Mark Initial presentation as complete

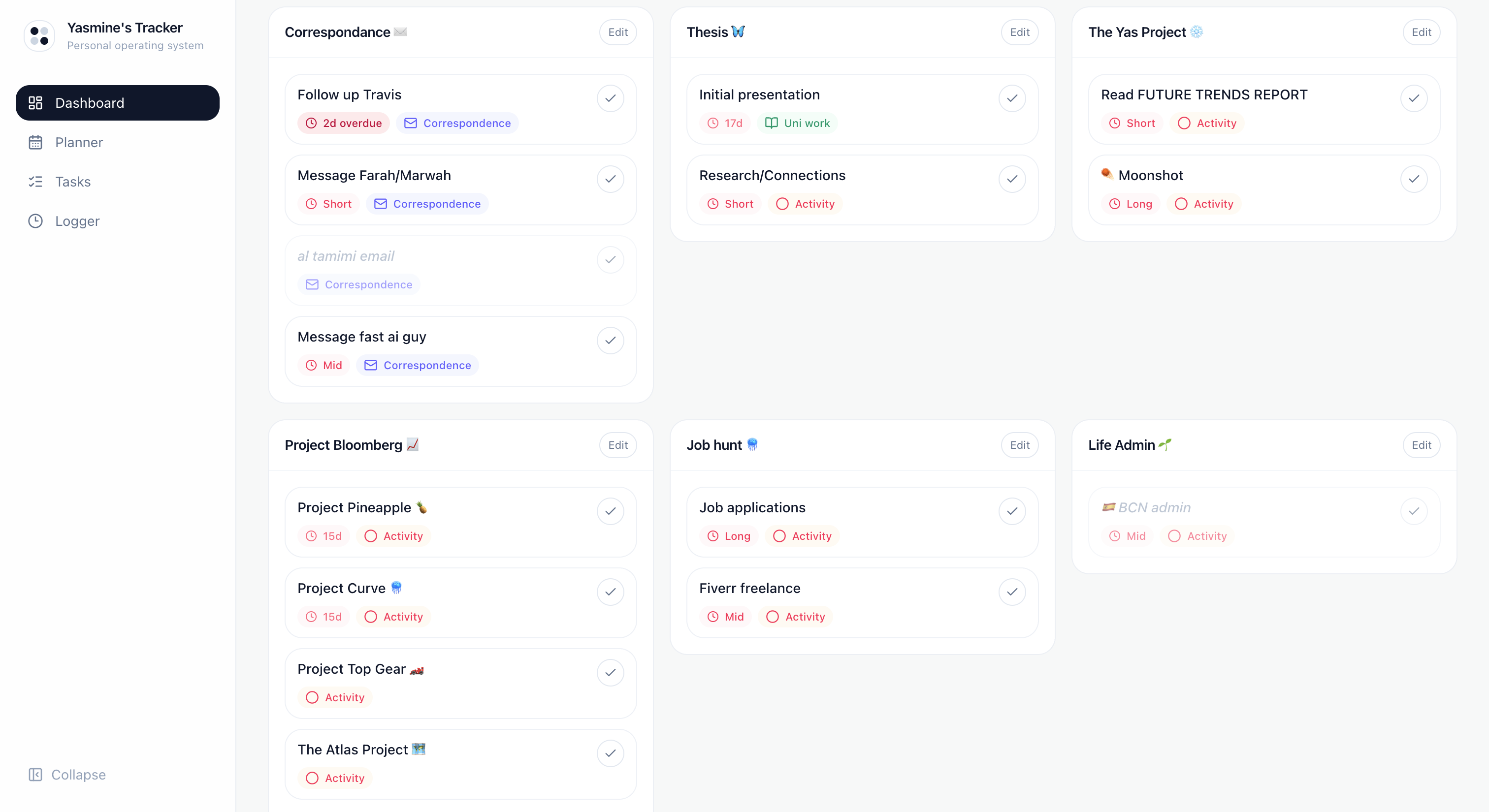tap(1011, 98)
